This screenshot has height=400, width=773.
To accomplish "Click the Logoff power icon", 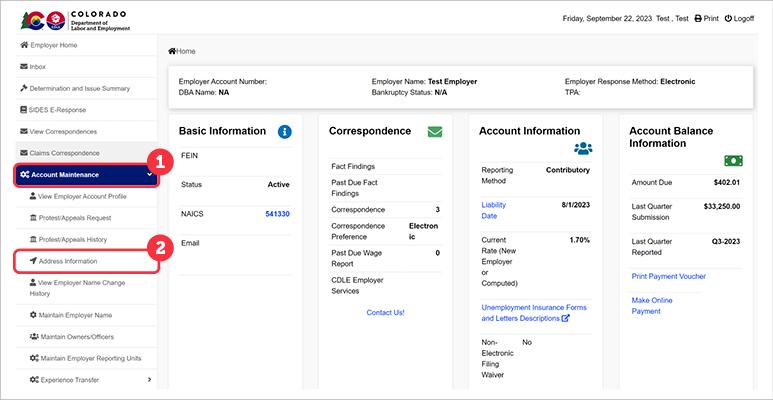I will coord(728,19).
